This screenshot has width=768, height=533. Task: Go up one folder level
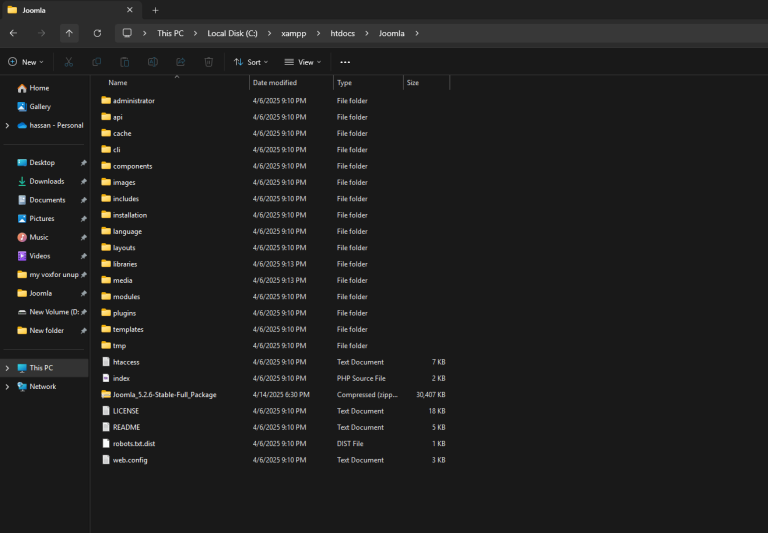[69, 33]
